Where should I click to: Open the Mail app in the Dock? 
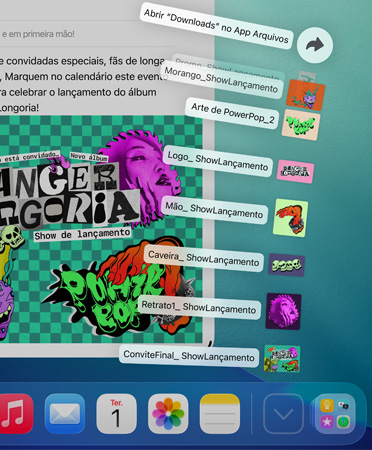[65, 414]
